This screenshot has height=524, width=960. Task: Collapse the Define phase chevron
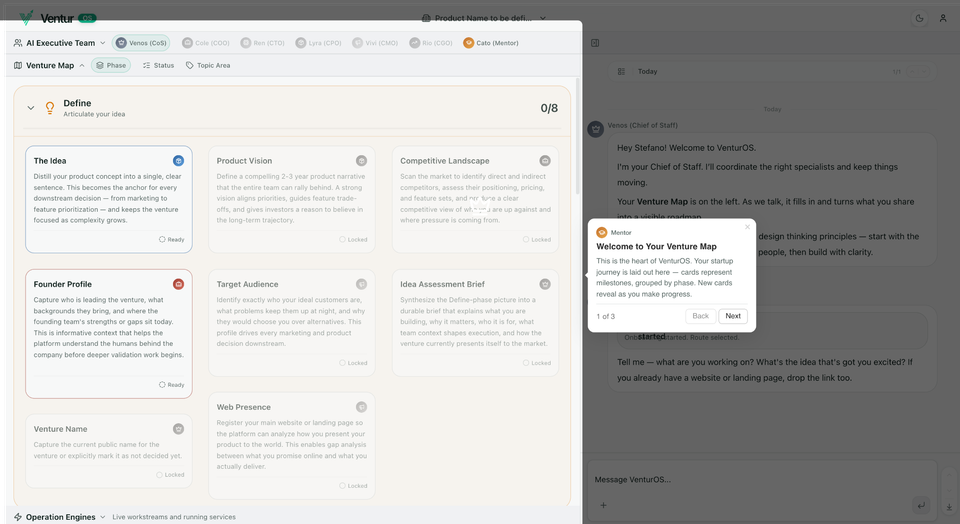click(x=30, y=108)
